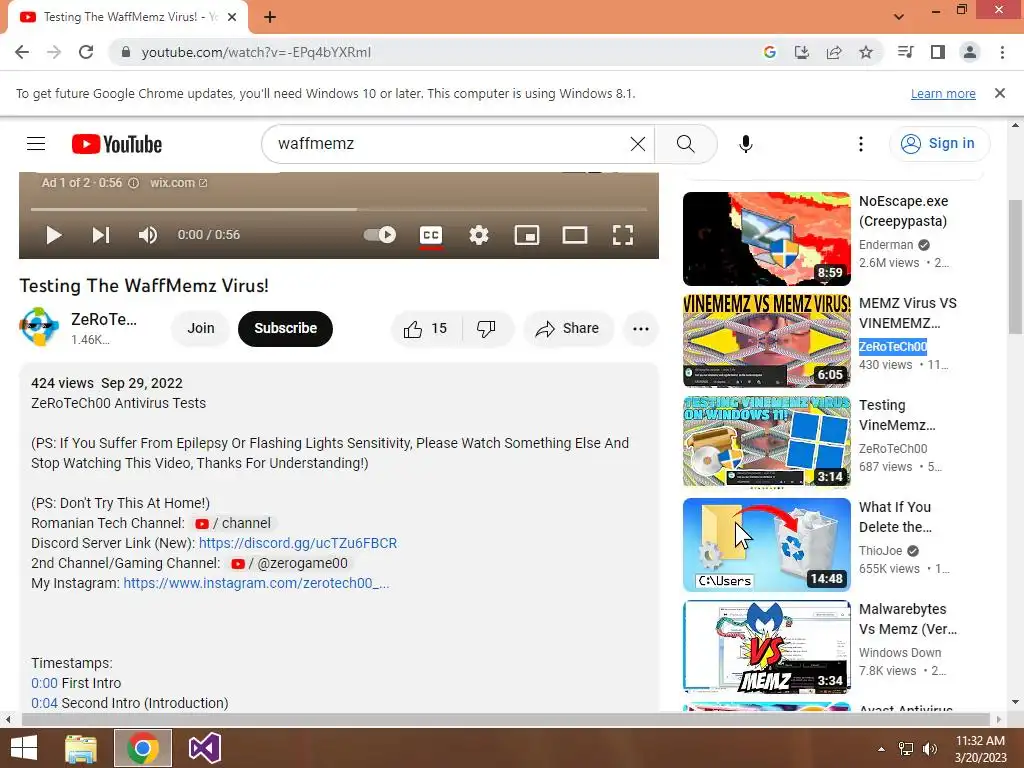Switch to miniplayer
1024x768 pixels.
(x=527, y=235)
